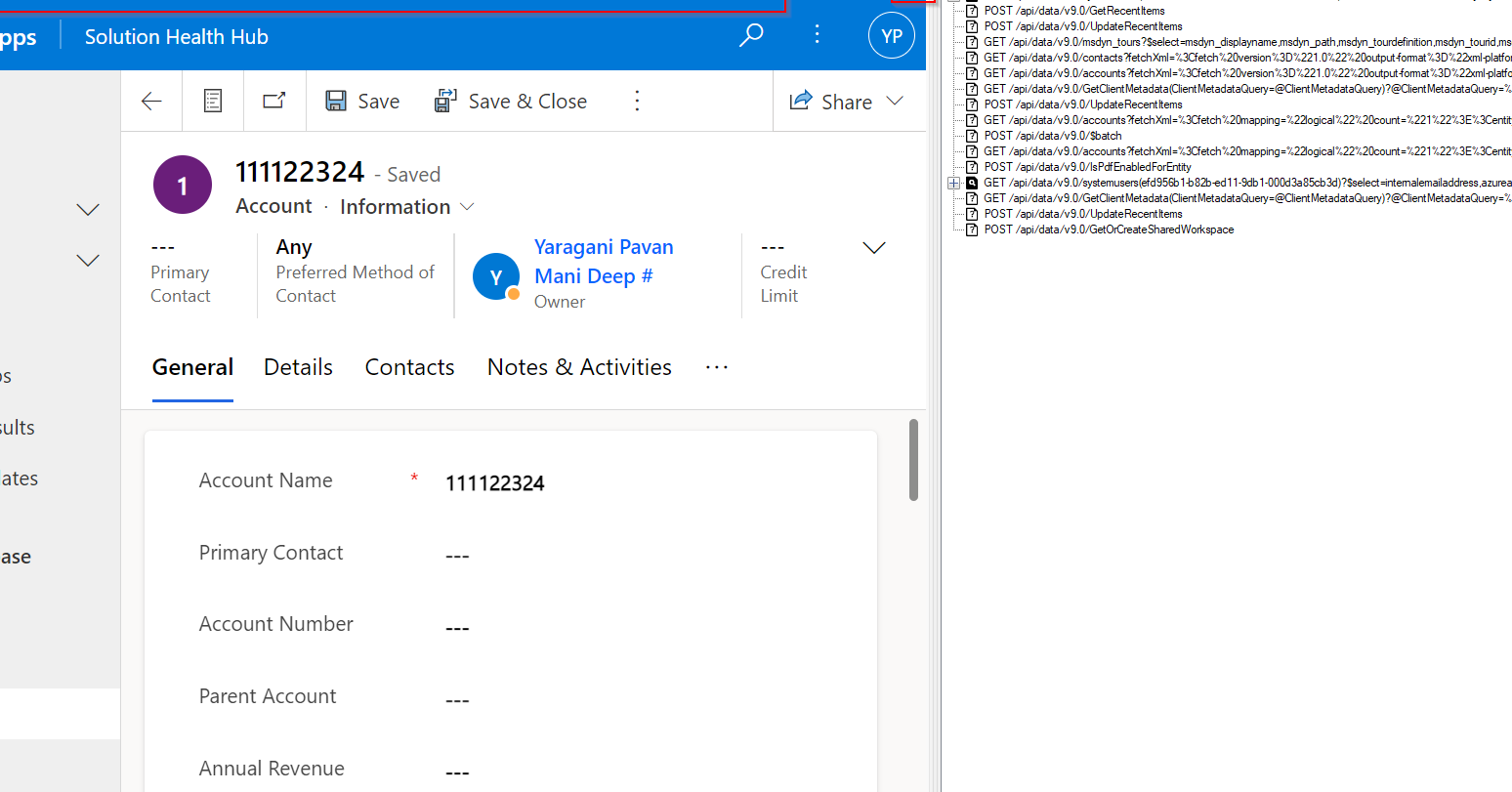Screen dimensions: 1512x792
Task: Open the Notes & Activities tab
Action: click(579, 367)
